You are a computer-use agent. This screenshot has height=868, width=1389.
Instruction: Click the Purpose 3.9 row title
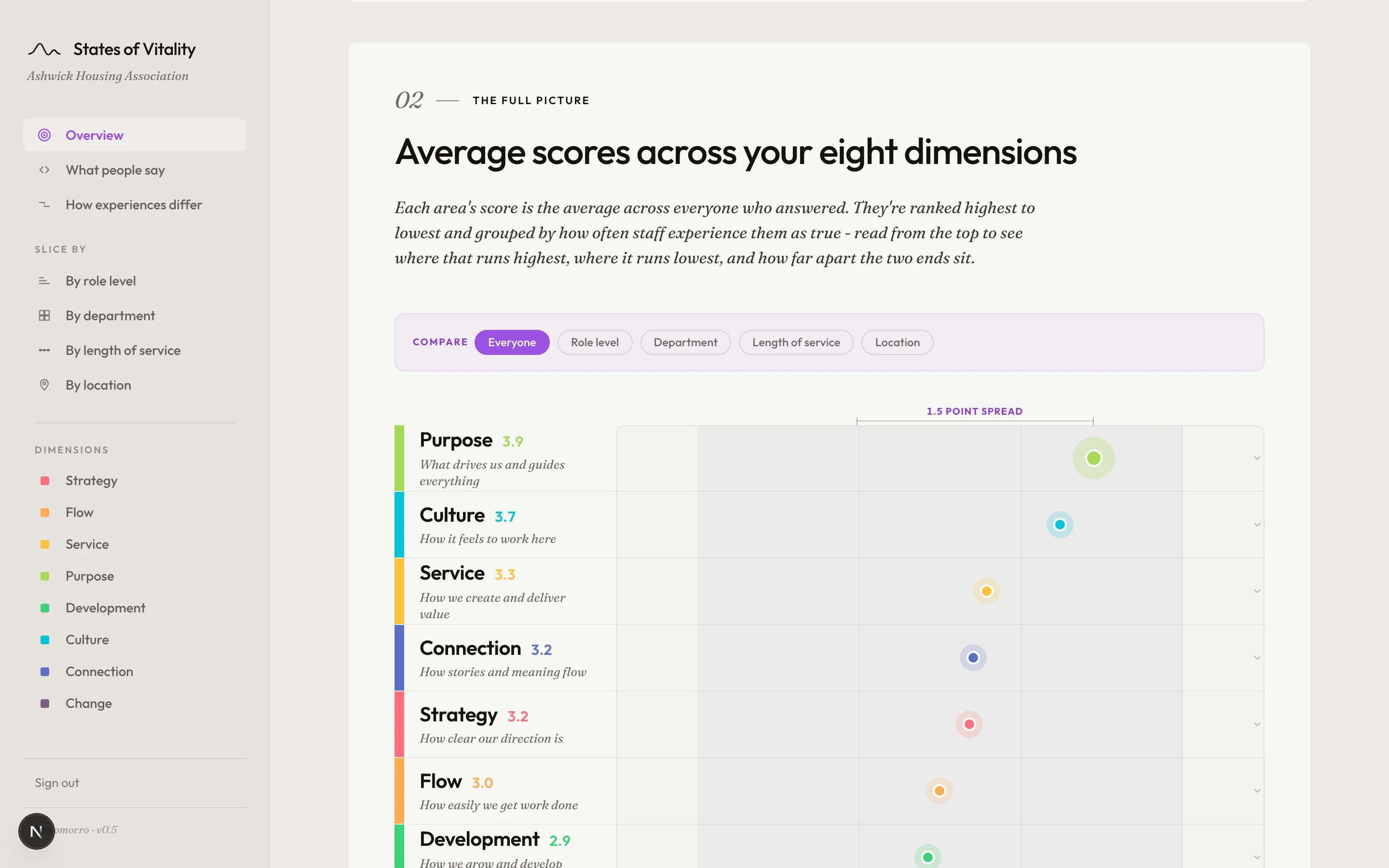[x=471, y=440]
